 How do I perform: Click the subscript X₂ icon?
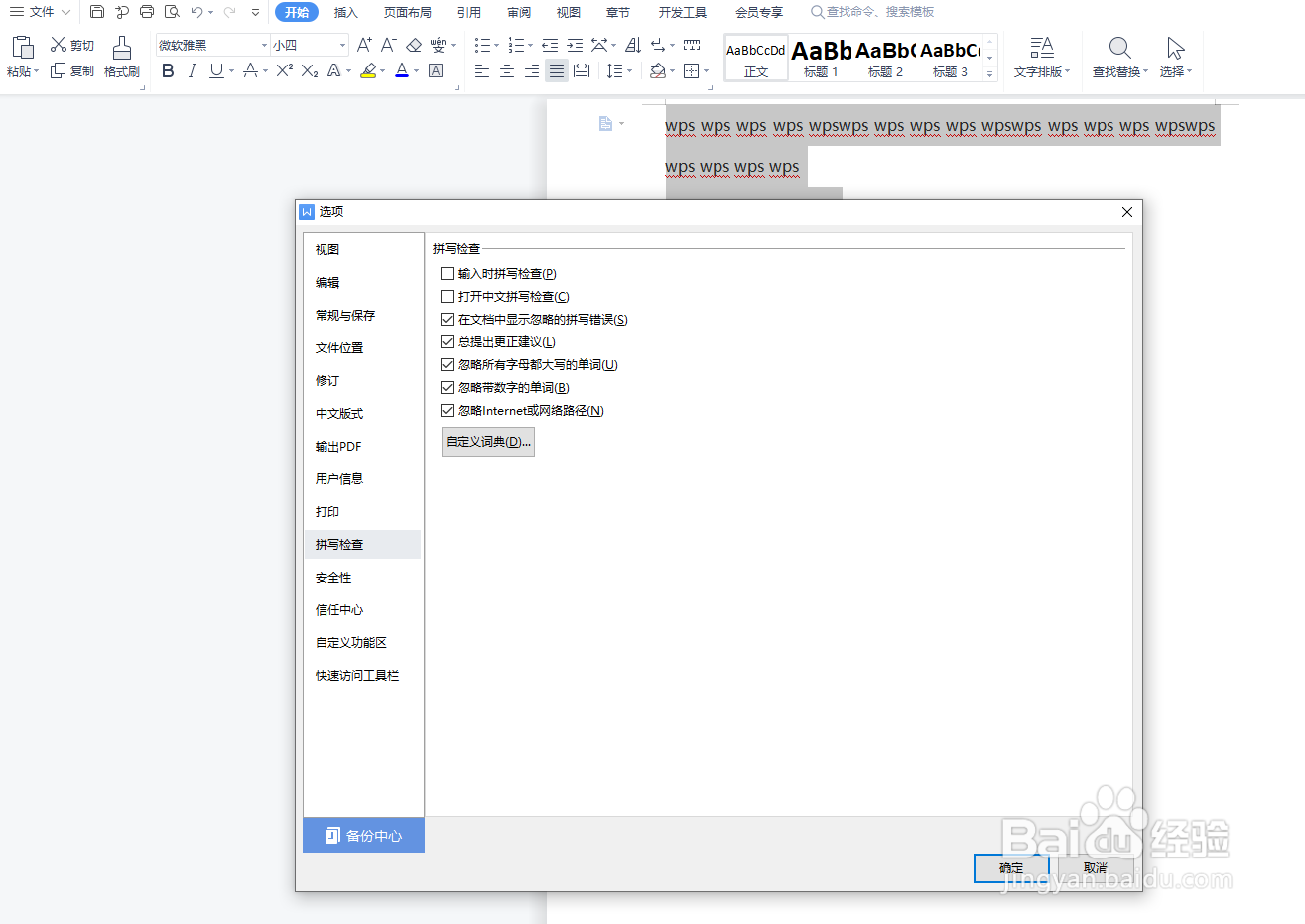(309, 70)
